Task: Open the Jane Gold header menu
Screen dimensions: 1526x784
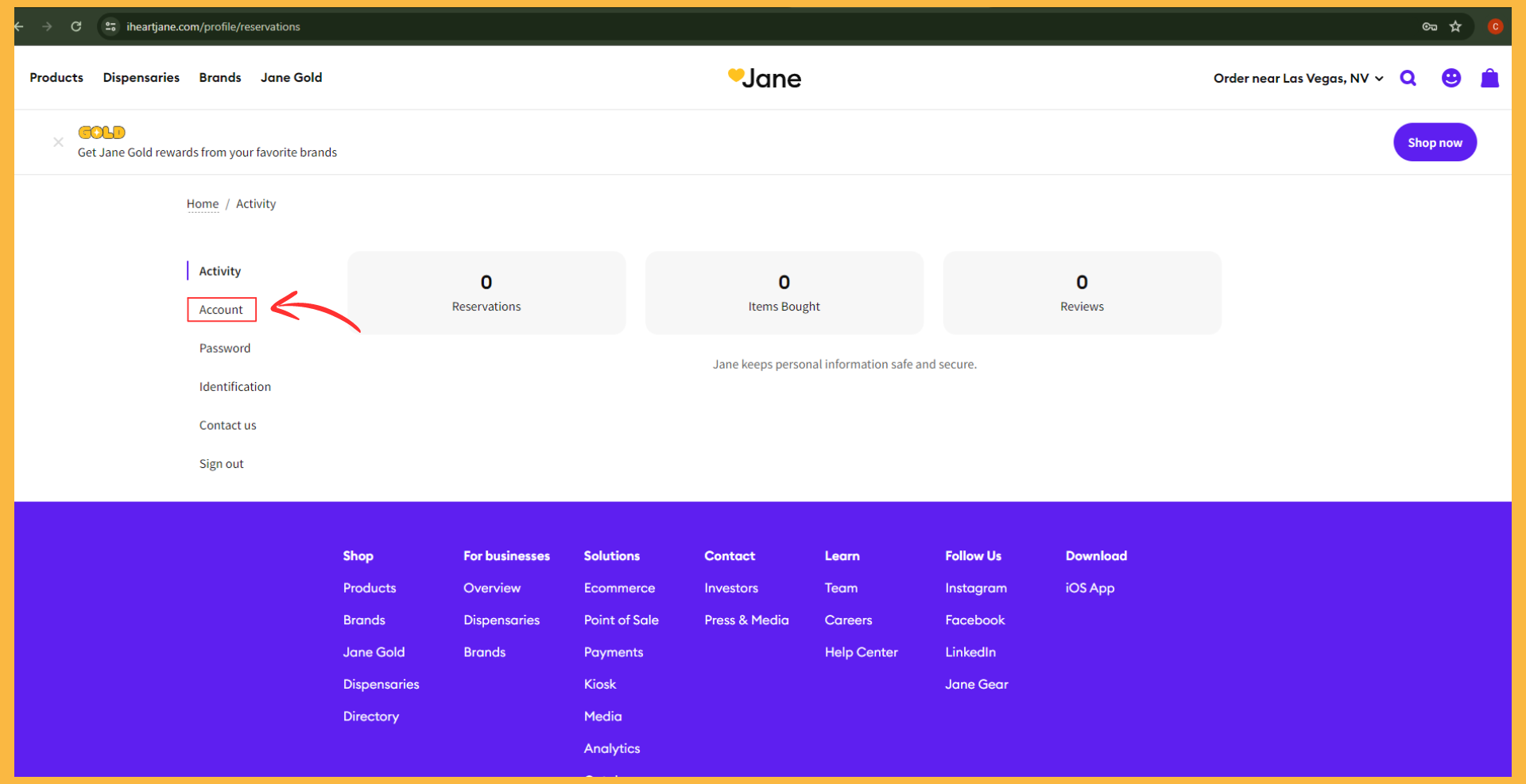Action: pos(292,78)
